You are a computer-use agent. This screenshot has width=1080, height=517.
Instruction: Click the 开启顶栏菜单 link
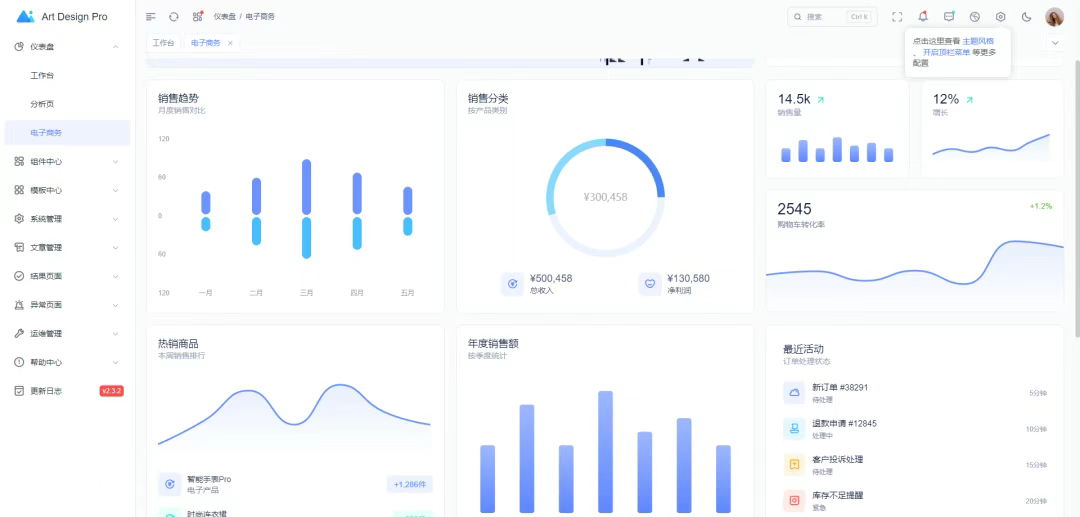point(946,52)
